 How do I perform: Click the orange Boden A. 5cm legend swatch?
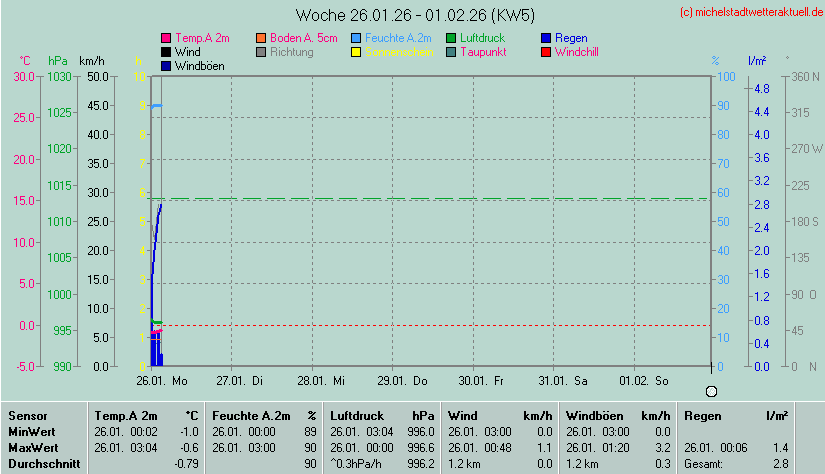(x=261, y=38)
